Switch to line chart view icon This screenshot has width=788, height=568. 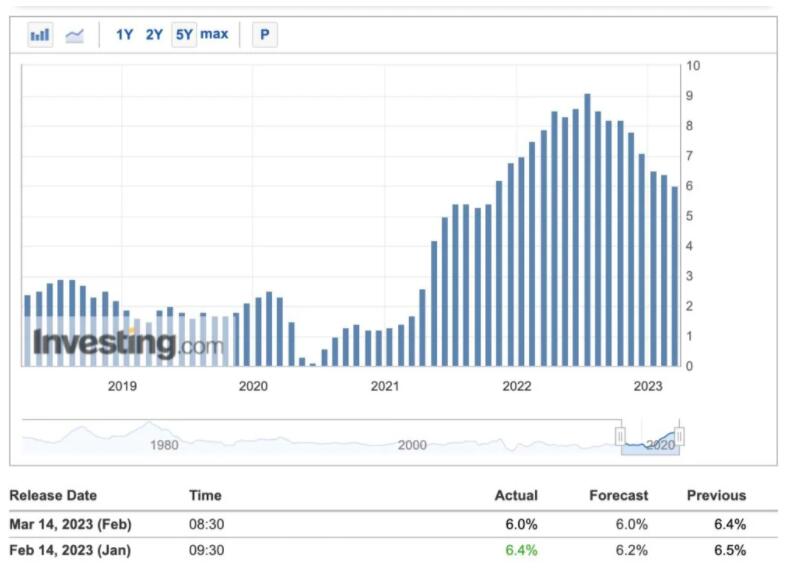point(75,35)
